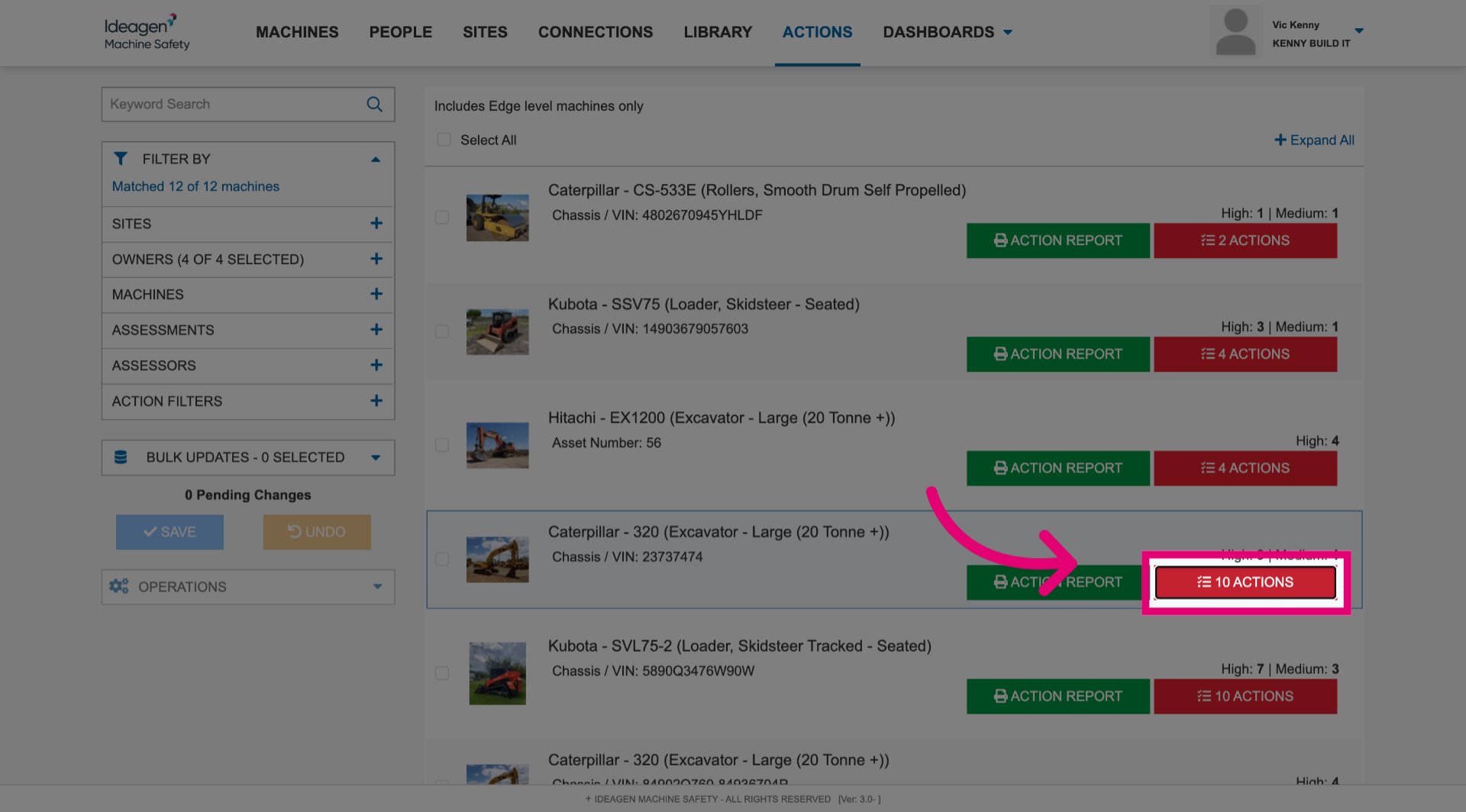1466x812 pixels.
Task: Expand the ASSESSORS filter plus icon
Action: click(376, 365)
